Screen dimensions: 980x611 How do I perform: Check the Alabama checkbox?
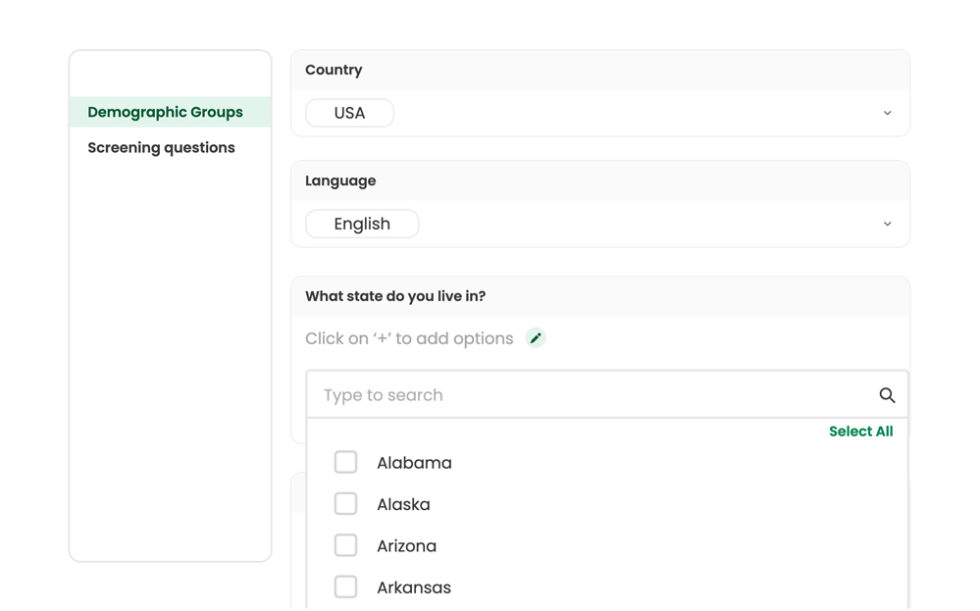point(346,462)
